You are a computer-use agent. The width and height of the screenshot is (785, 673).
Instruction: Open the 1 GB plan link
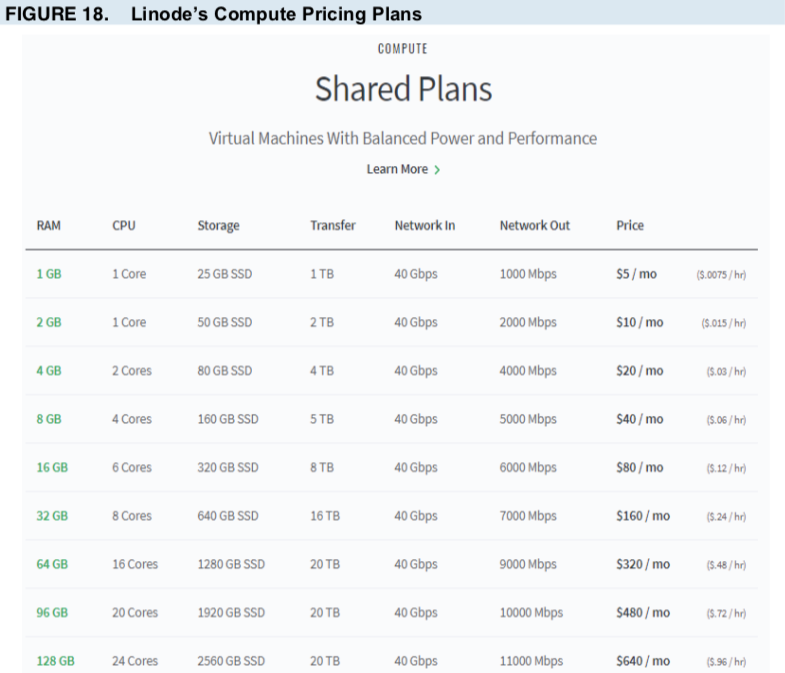coord(49,274)
